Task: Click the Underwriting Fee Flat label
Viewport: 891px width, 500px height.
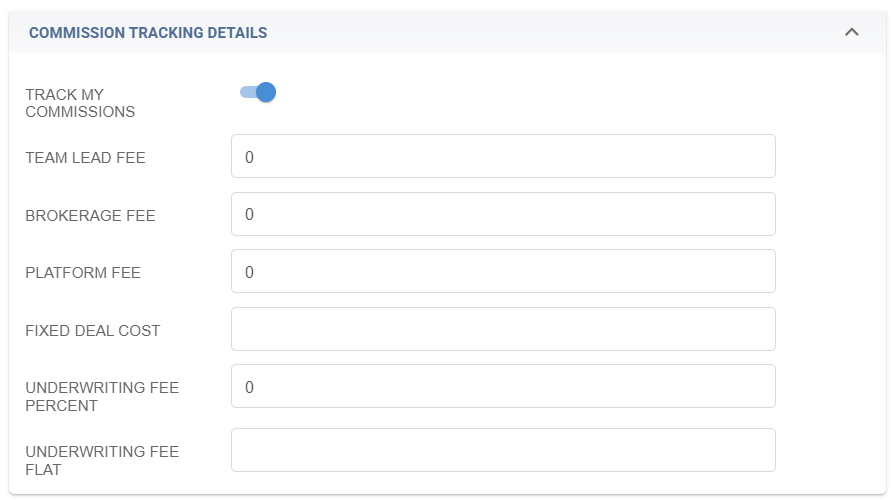Action: [102, 460]
